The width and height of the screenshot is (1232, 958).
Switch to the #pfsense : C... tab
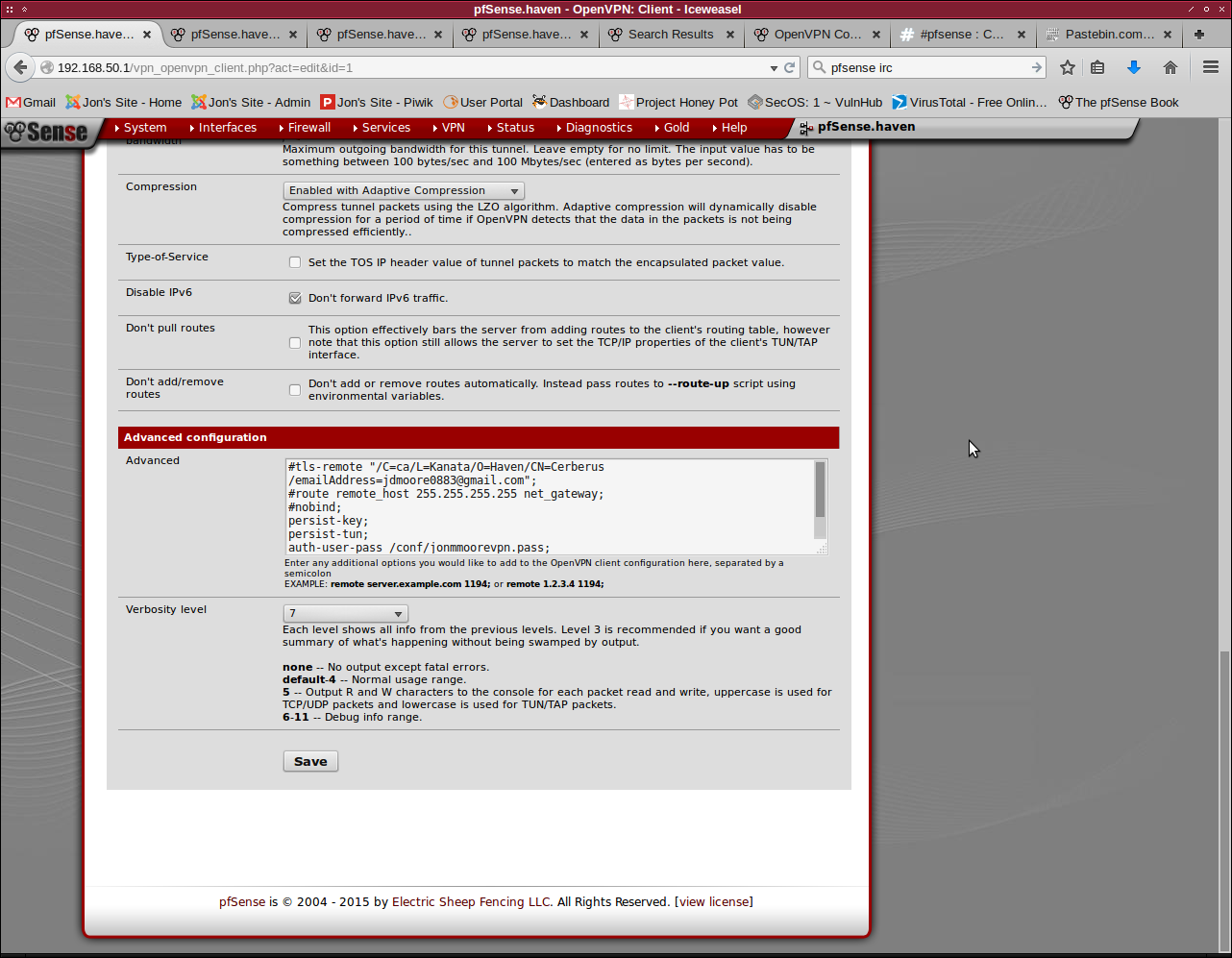coord(961,35)
